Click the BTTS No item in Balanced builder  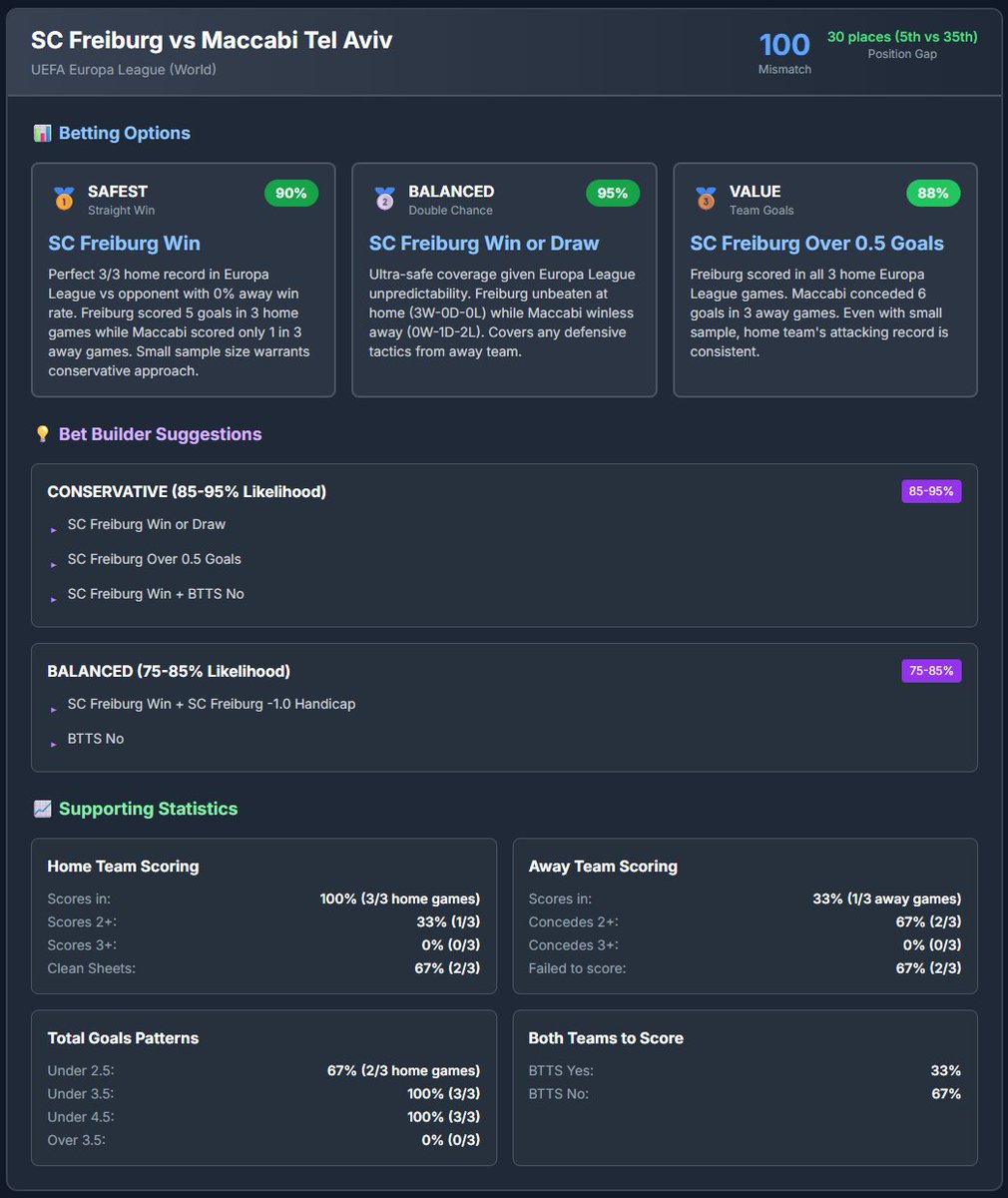coord(96,739)
